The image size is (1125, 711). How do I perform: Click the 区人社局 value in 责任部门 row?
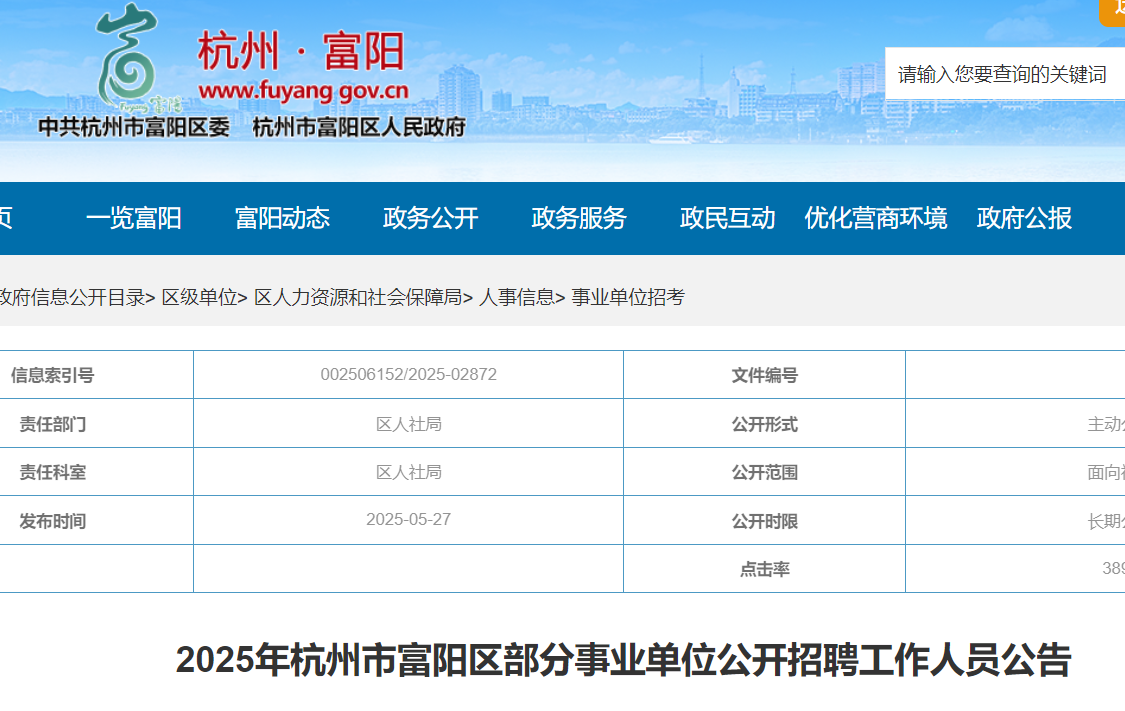coord(409,424)
